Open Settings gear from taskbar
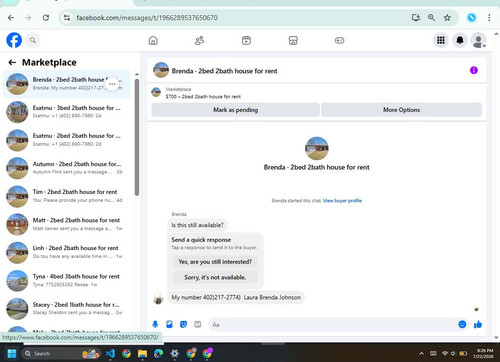This screenshot has width=500, height=362. tap(175, 353)
